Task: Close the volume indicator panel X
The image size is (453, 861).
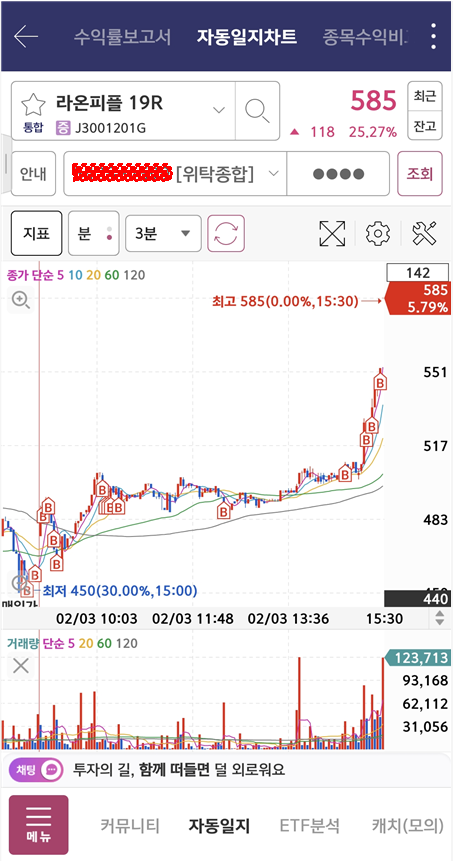Action: [x=20, y=666]
